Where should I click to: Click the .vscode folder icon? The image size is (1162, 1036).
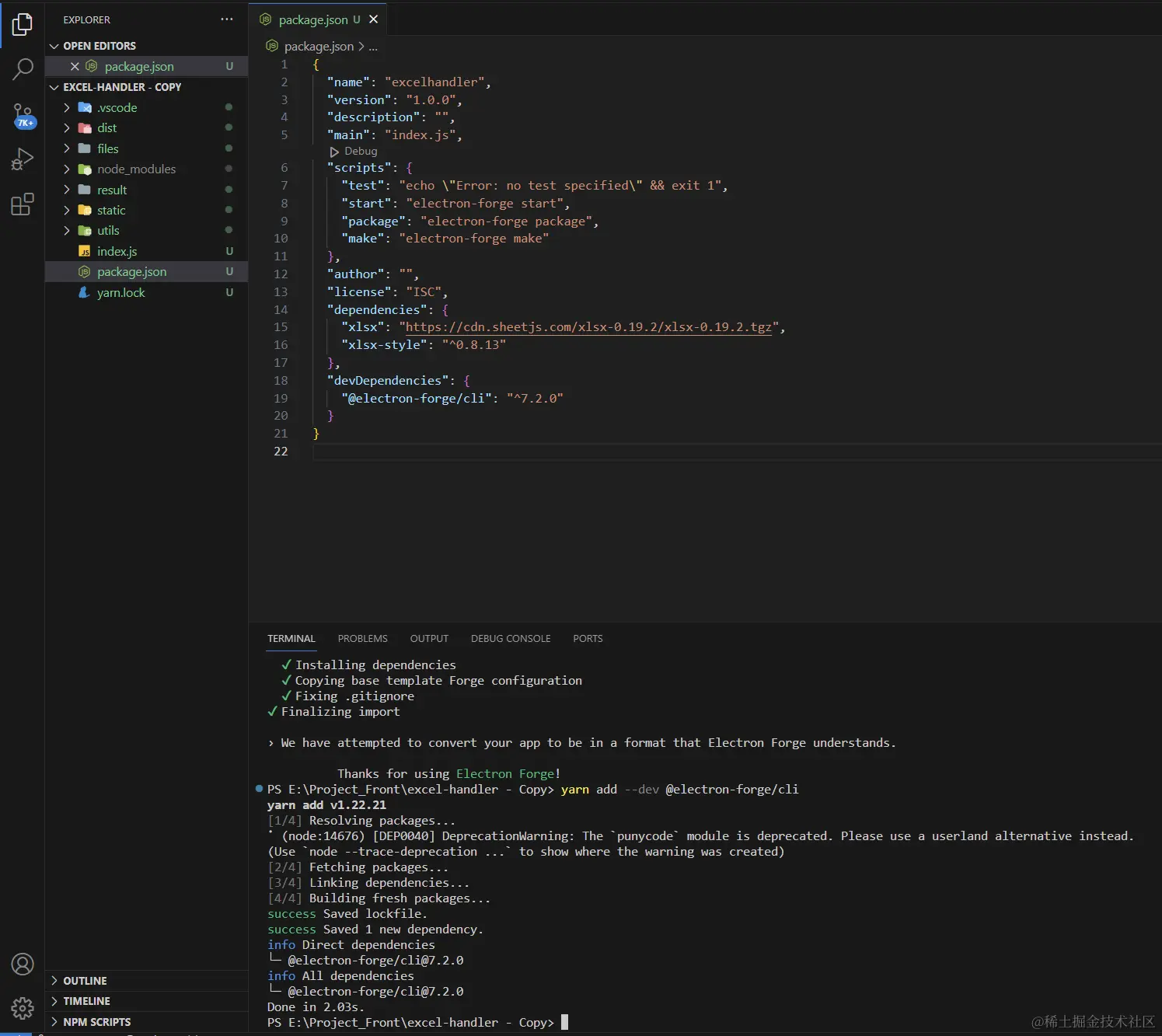click(85, 108)
